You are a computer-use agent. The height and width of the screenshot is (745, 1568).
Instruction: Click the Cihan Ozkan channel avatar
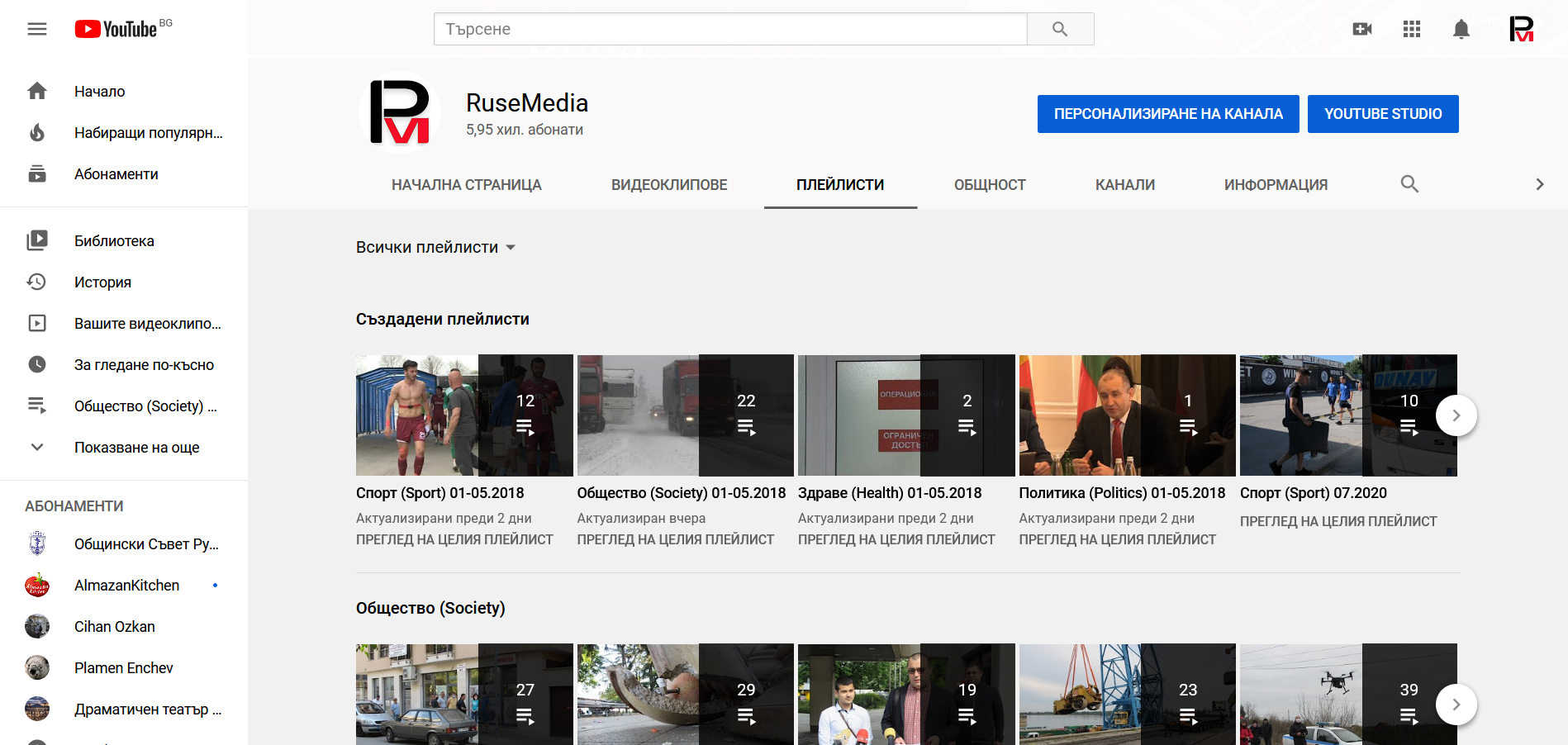tap(37, 626)
